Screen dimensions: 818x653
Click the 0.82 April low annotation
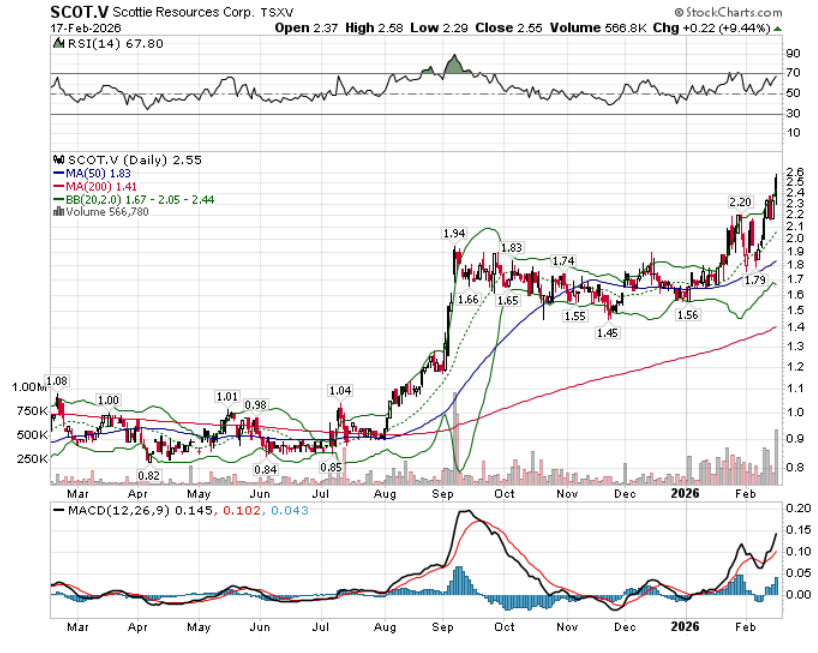tap(149, 475)
